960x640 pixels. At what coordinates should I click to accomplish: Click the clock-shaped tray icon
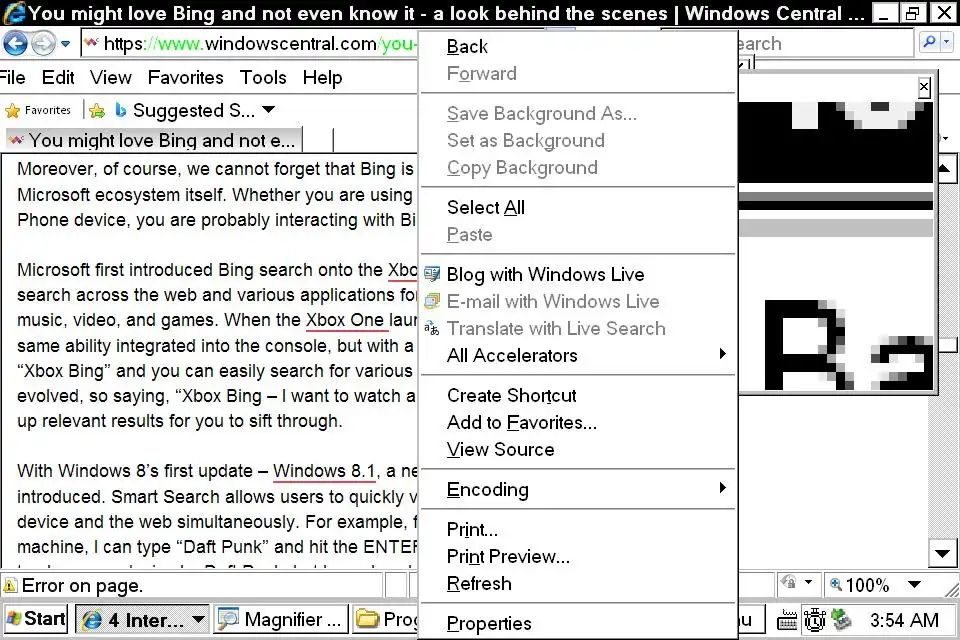(x=814, y=620)
